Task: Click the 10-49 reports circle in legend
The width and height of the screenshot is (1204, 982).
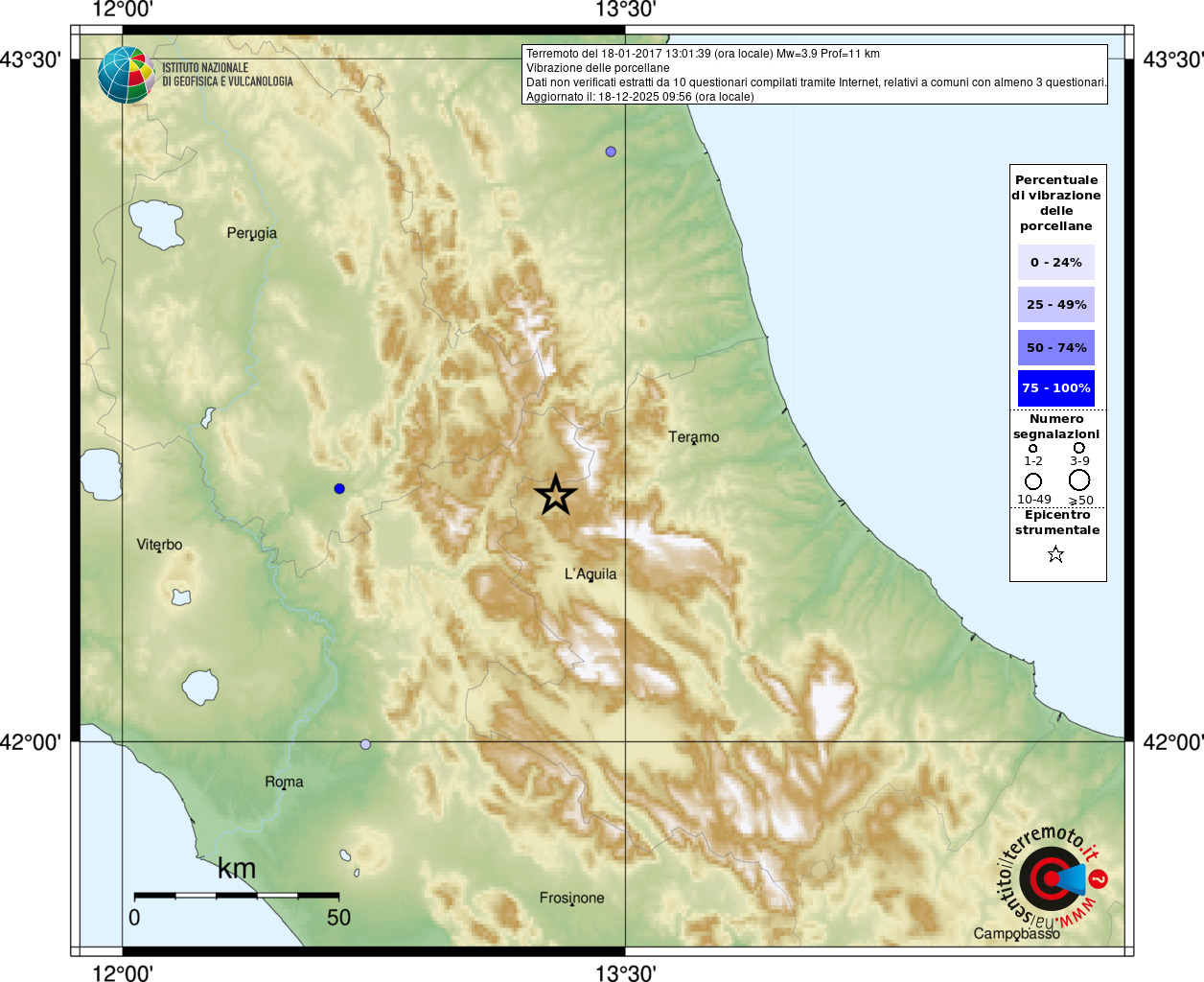Action: click(1033, 481)
